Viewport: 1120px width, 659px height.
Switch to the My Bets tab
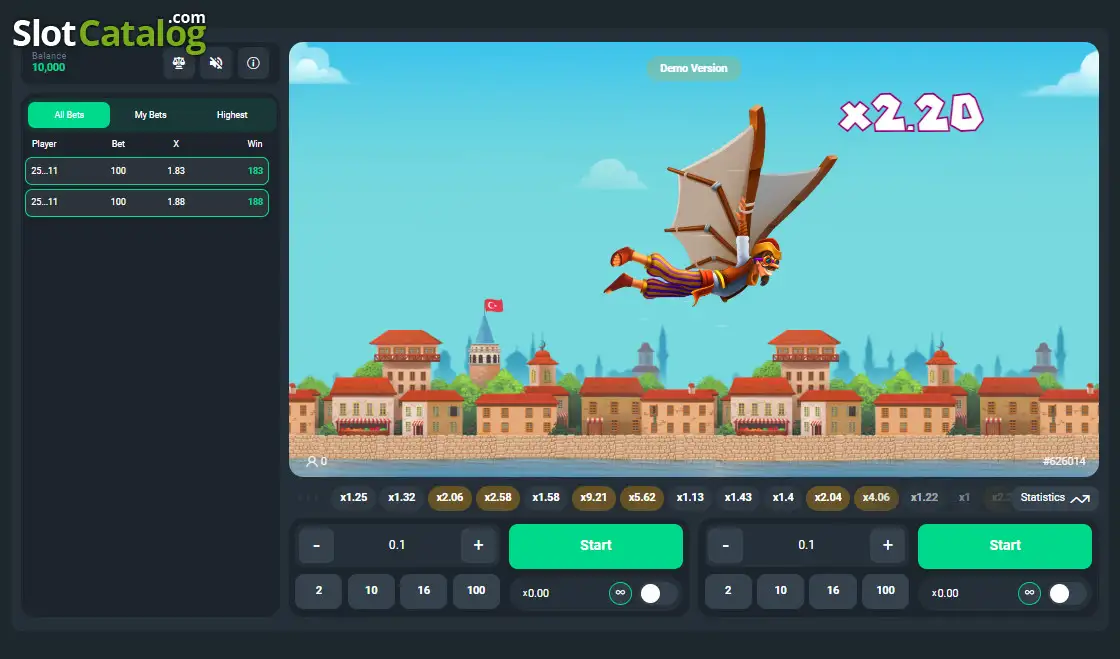tap(151, 115)
